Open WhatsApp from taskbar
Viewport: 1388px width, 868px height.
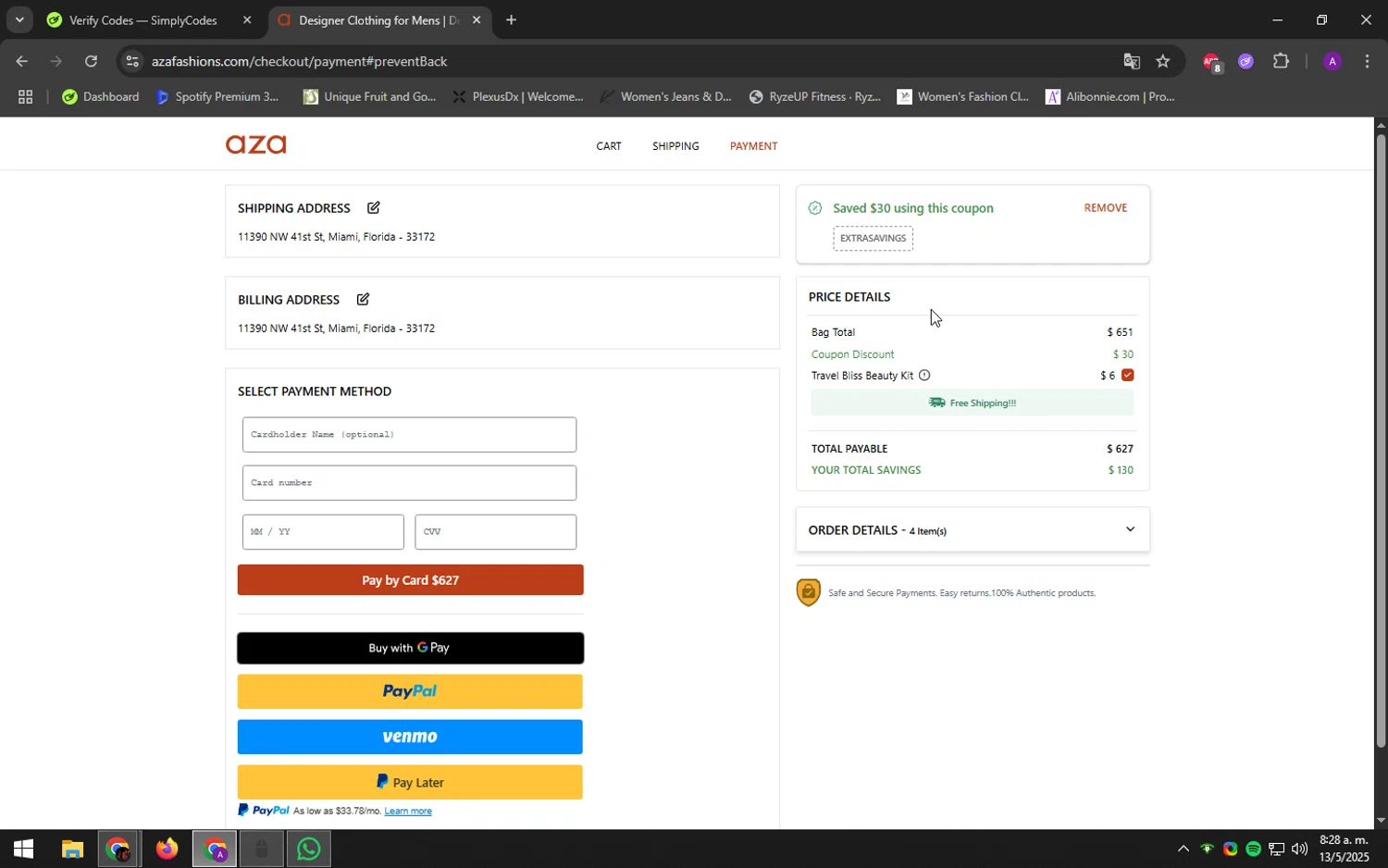tap(308, 849)
